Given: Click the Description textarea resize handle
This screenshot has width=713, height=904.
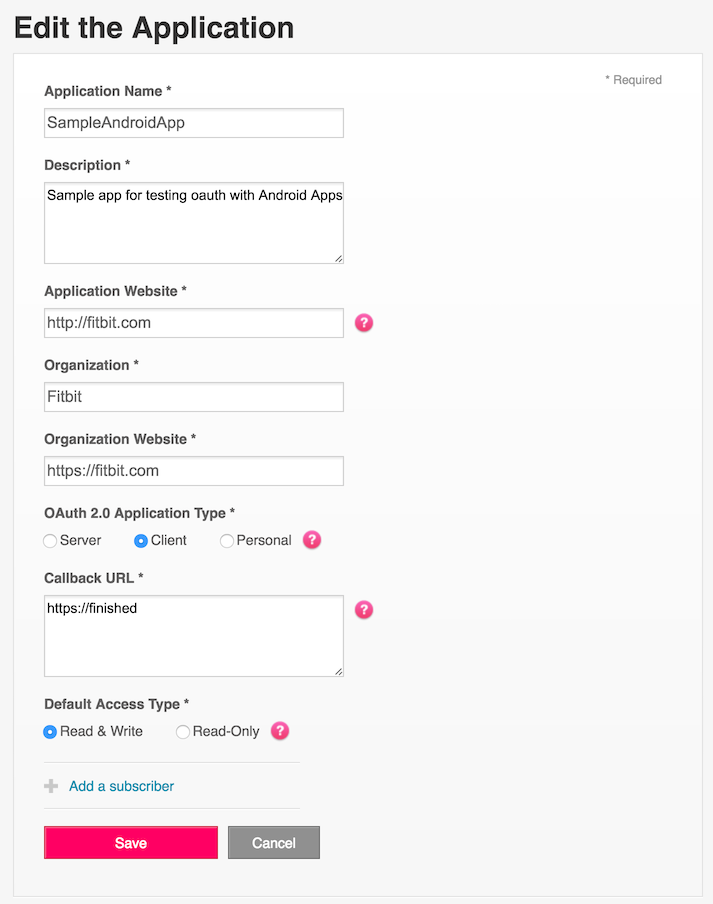Looking at the screenshot, I should pyautogui.click(x=338, y=257).
